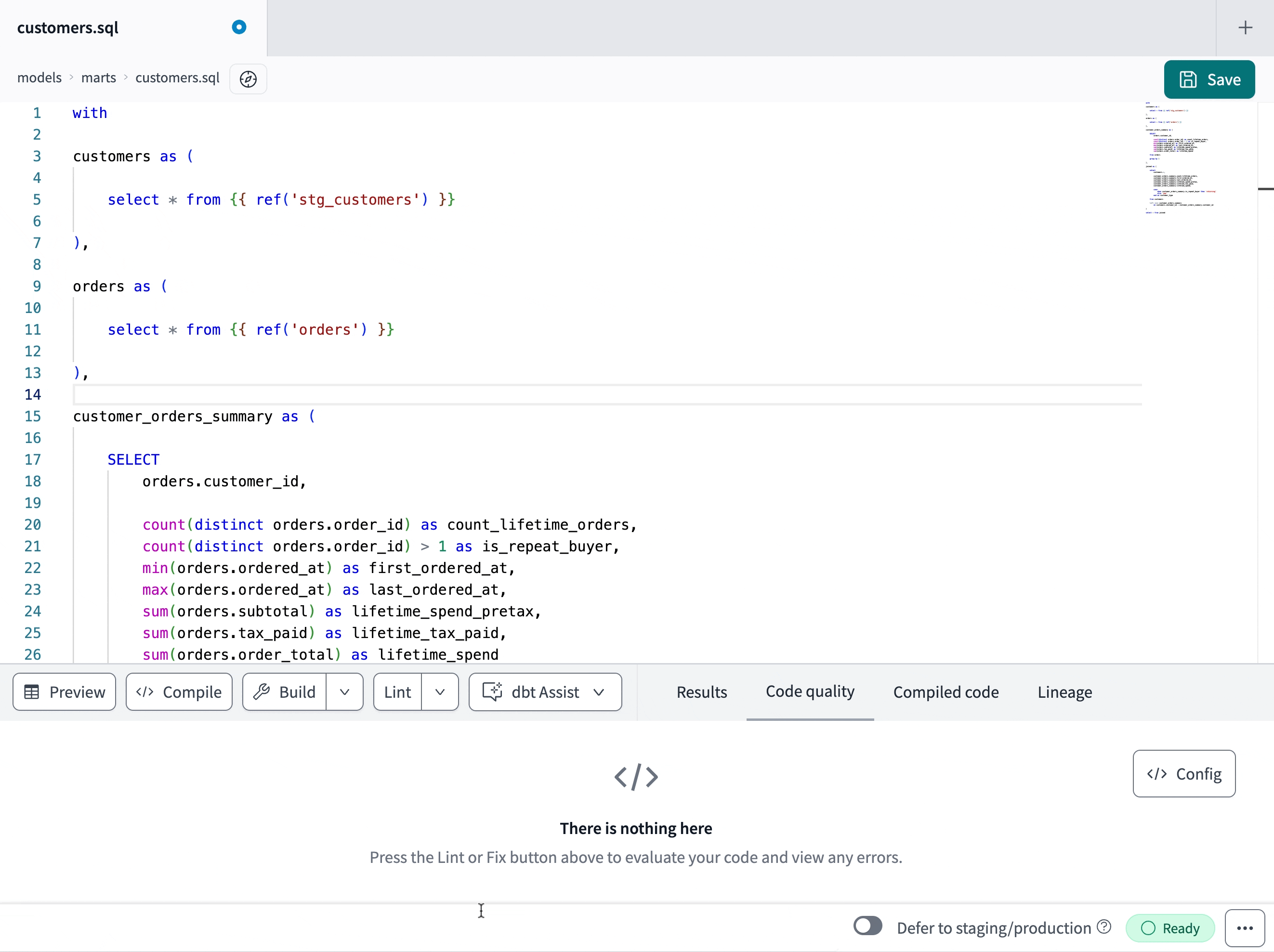The width and height of the screenshot is (1274, 952).
Task: Toggle the unsaved changes indicator dot
Action: [x=238, y=27]
